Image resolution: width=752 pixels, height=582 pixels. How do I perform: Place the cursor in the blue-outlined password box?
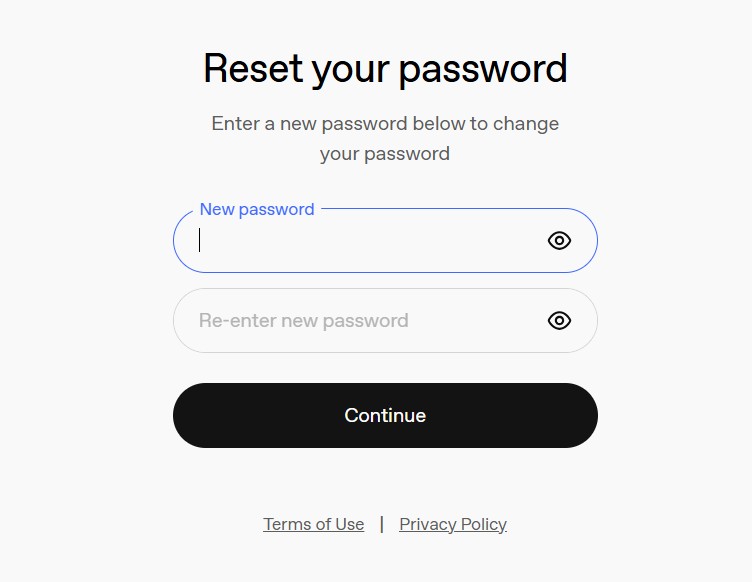pos(360,241)
